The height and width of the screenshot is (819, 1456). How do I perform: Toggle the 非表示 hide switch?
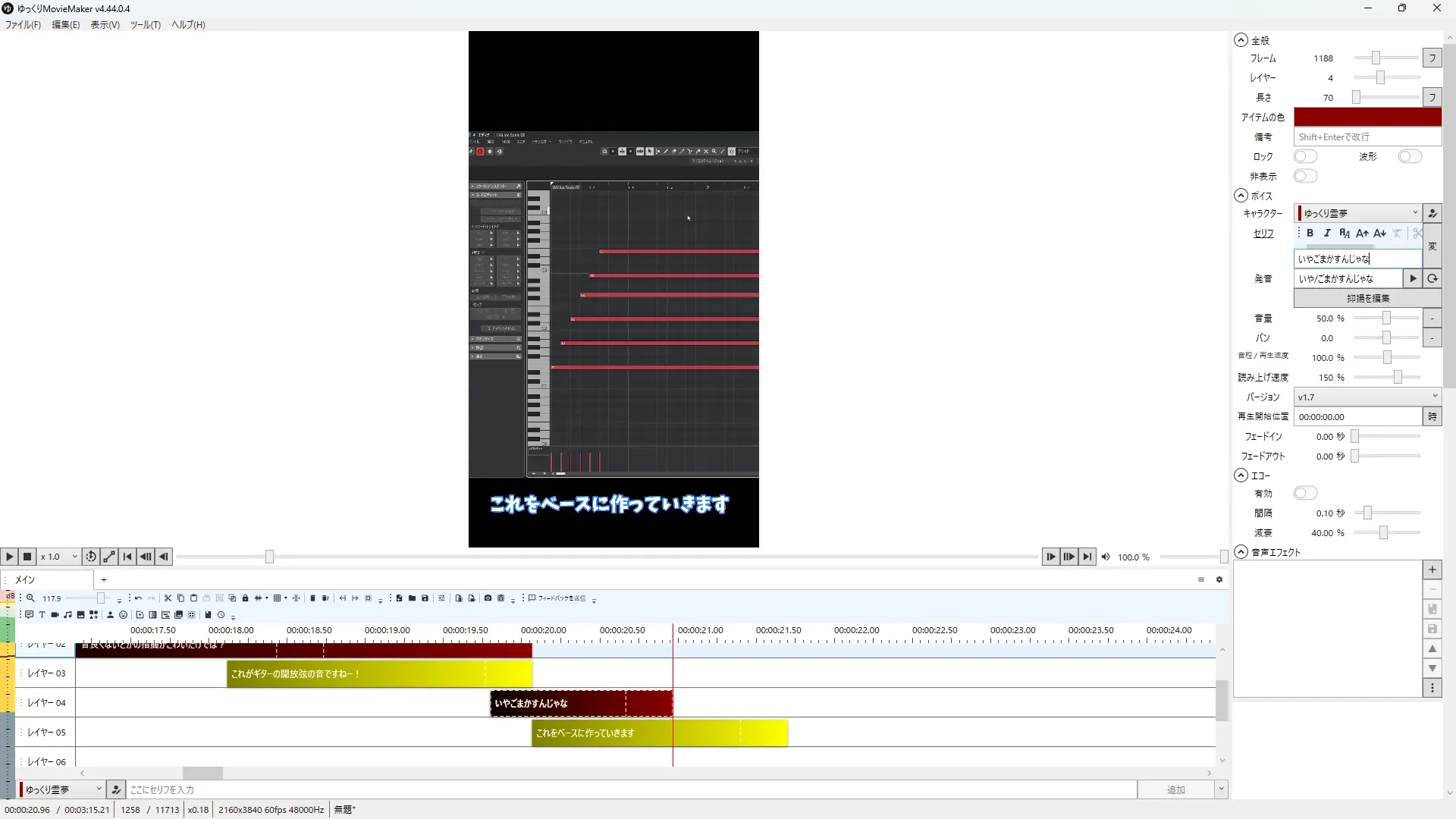coord(1305,176)
